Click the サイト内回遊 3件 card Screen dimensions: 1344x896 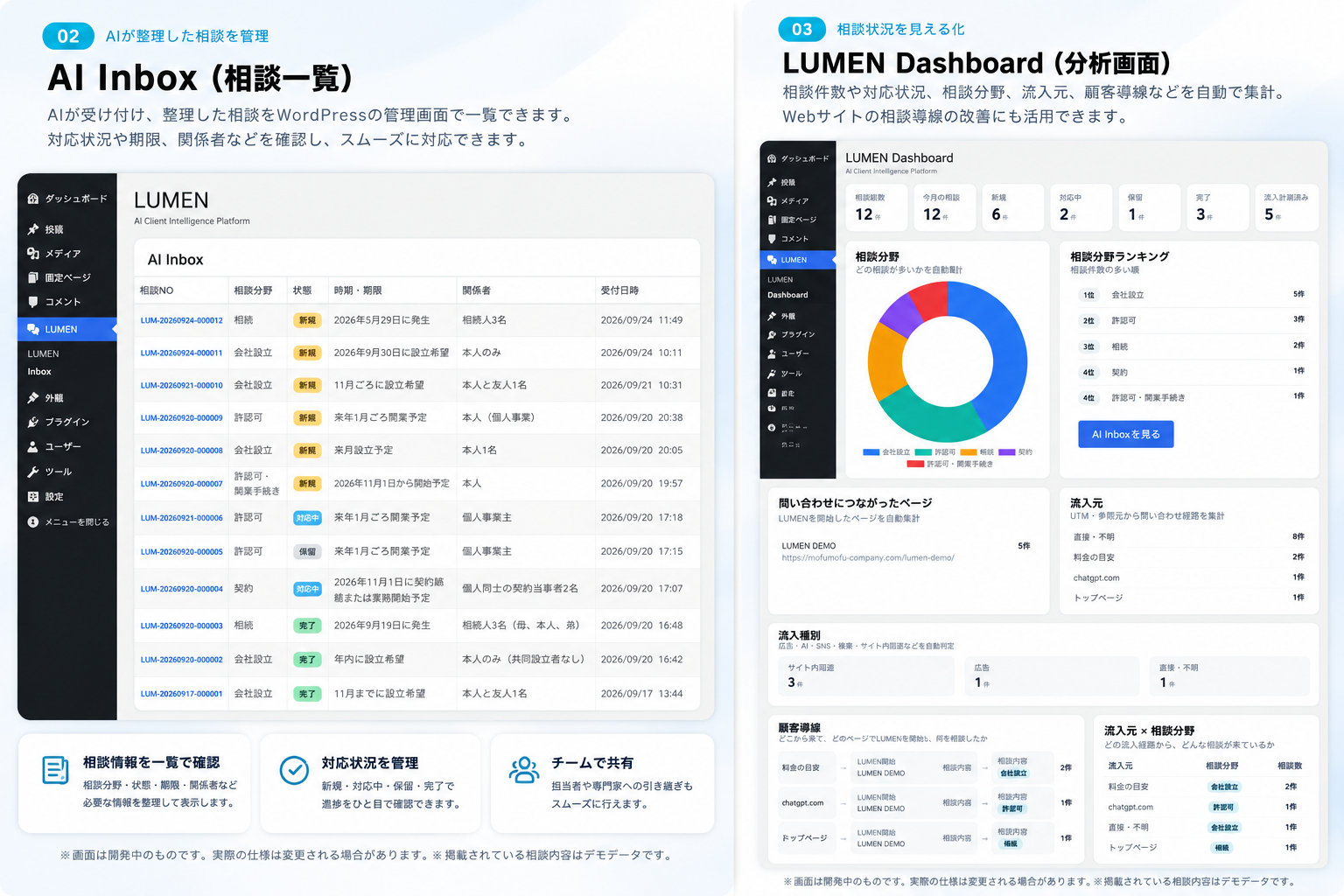pyautogui.click(x=866, y=675)
